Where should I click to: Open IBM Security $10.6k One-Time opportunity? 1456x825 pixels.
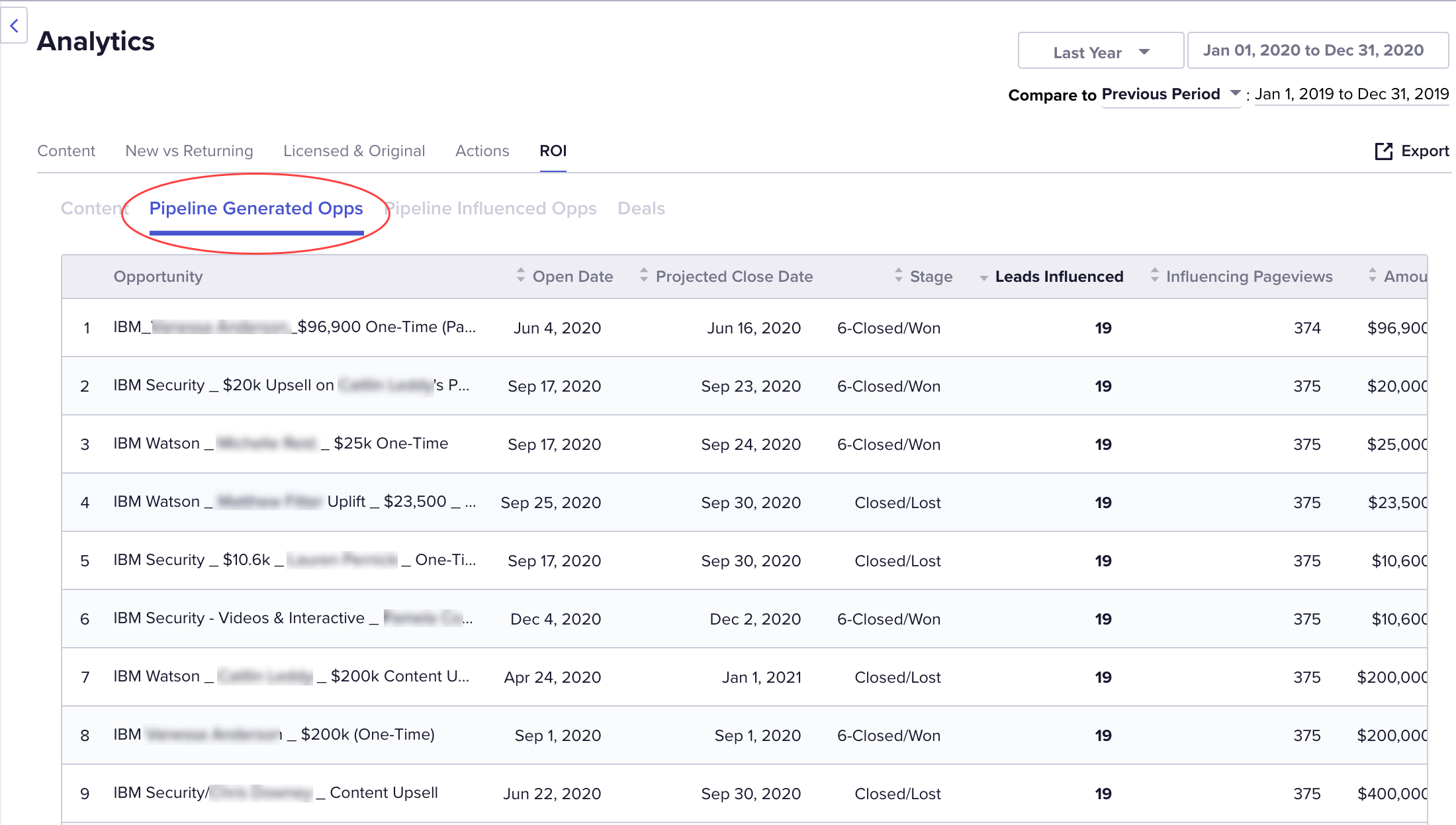coord(295,560)
